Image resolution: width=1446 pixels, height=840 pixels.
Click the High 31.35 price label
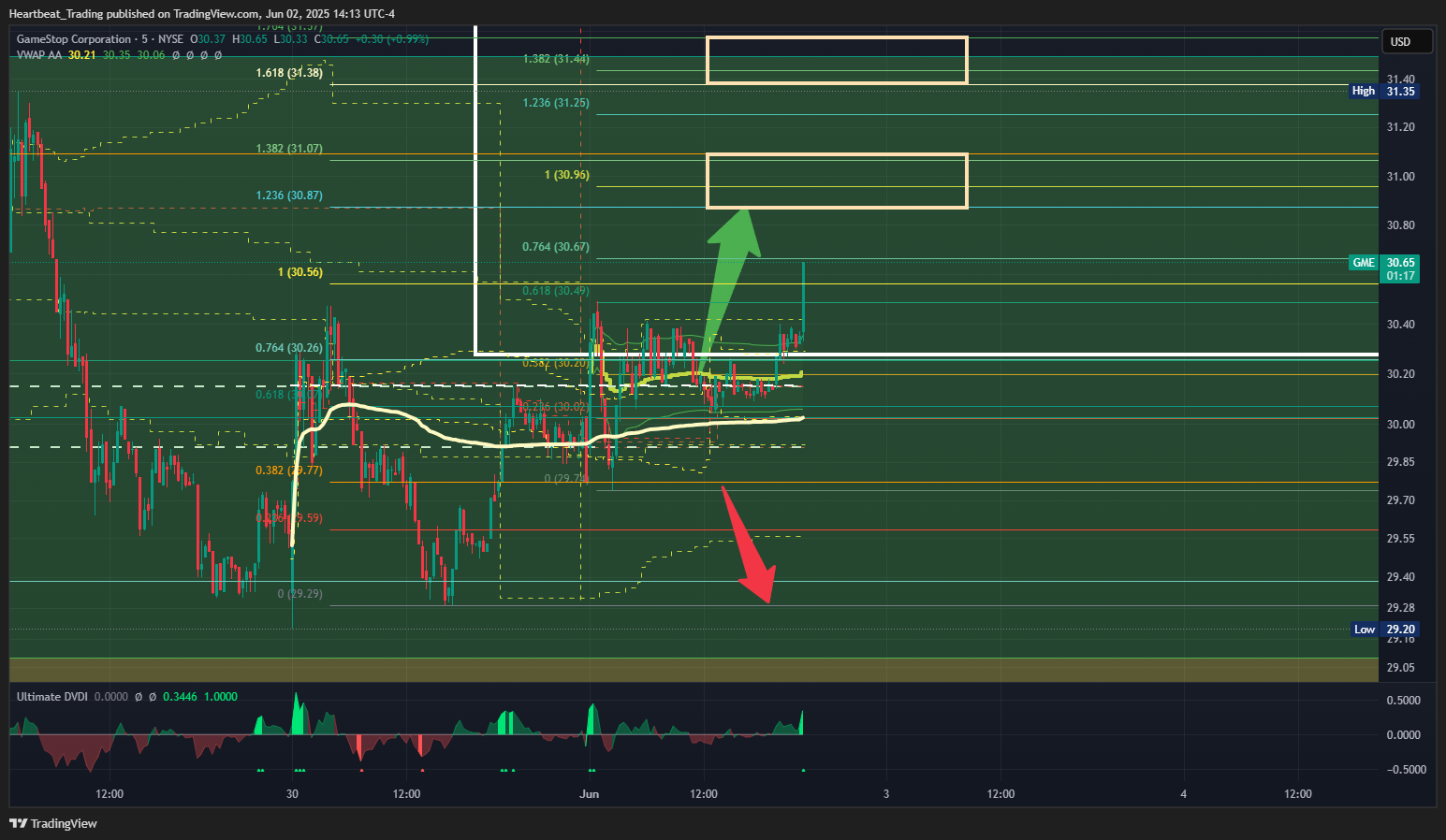(x=1384, y=91)
